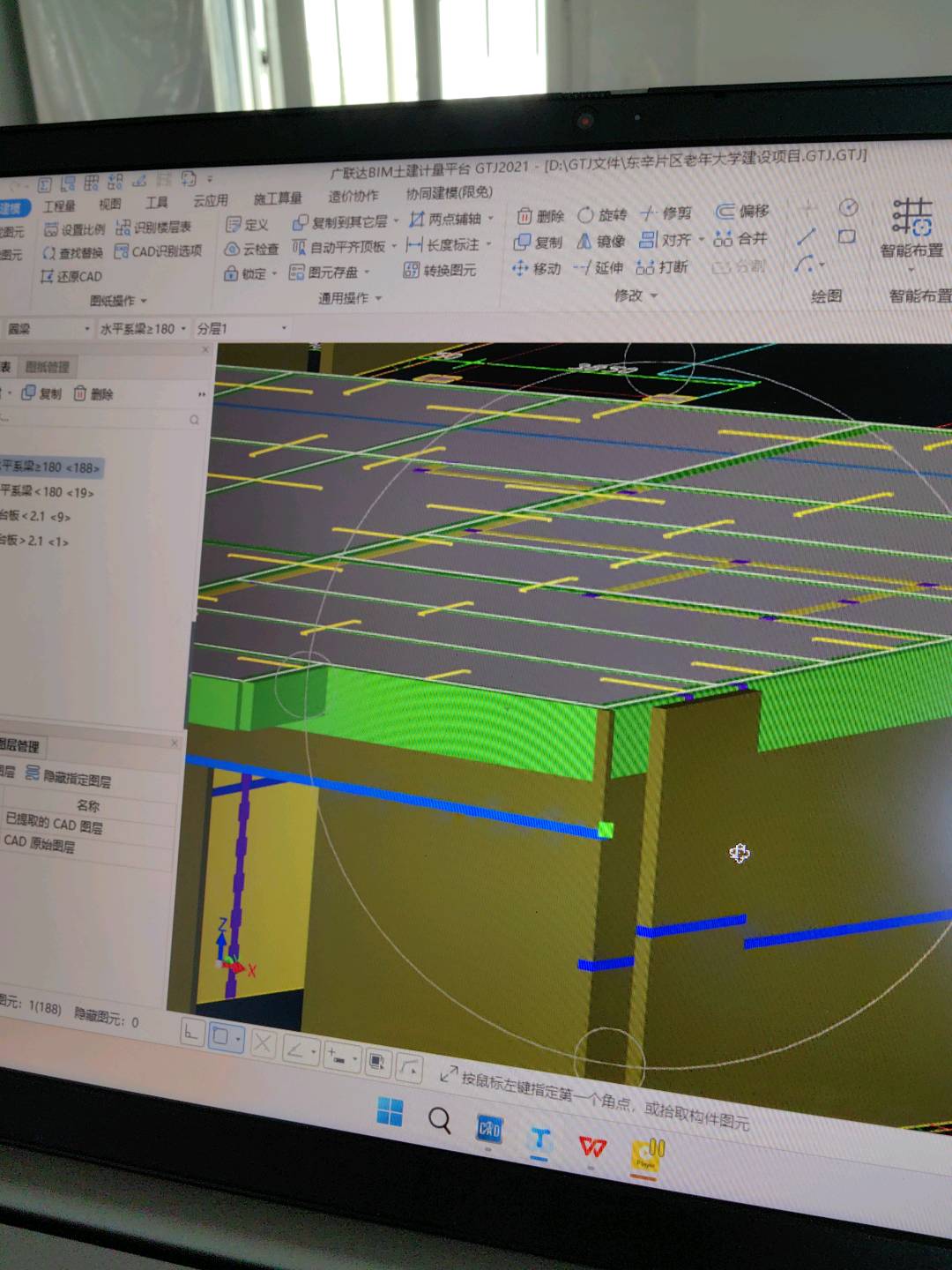
Task: Select the 打断 (break) tool
Action: [x=662, y=266]
